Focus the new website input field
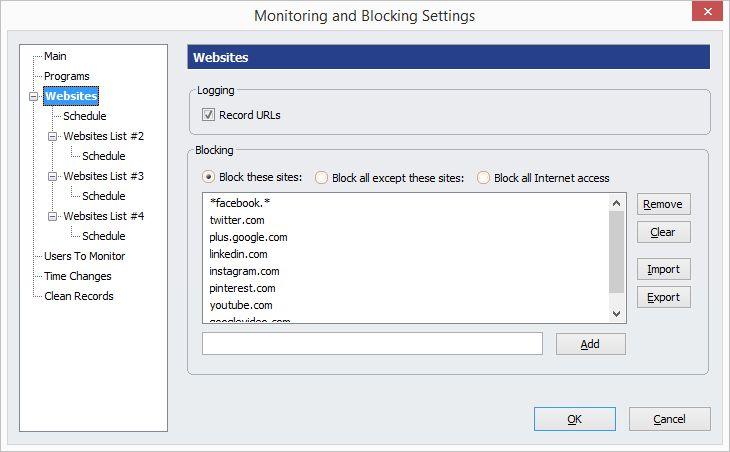730x452 pixels. click(x=372, y=344)
